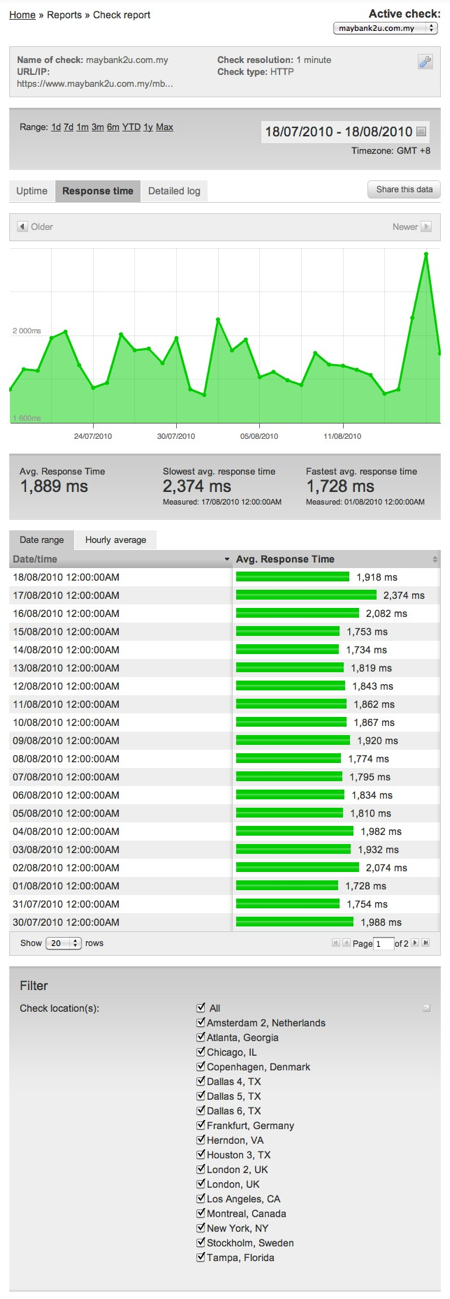Switch to the Uptime tab
The height and width of the screenshot is (1299, 450).
[32, 191]
